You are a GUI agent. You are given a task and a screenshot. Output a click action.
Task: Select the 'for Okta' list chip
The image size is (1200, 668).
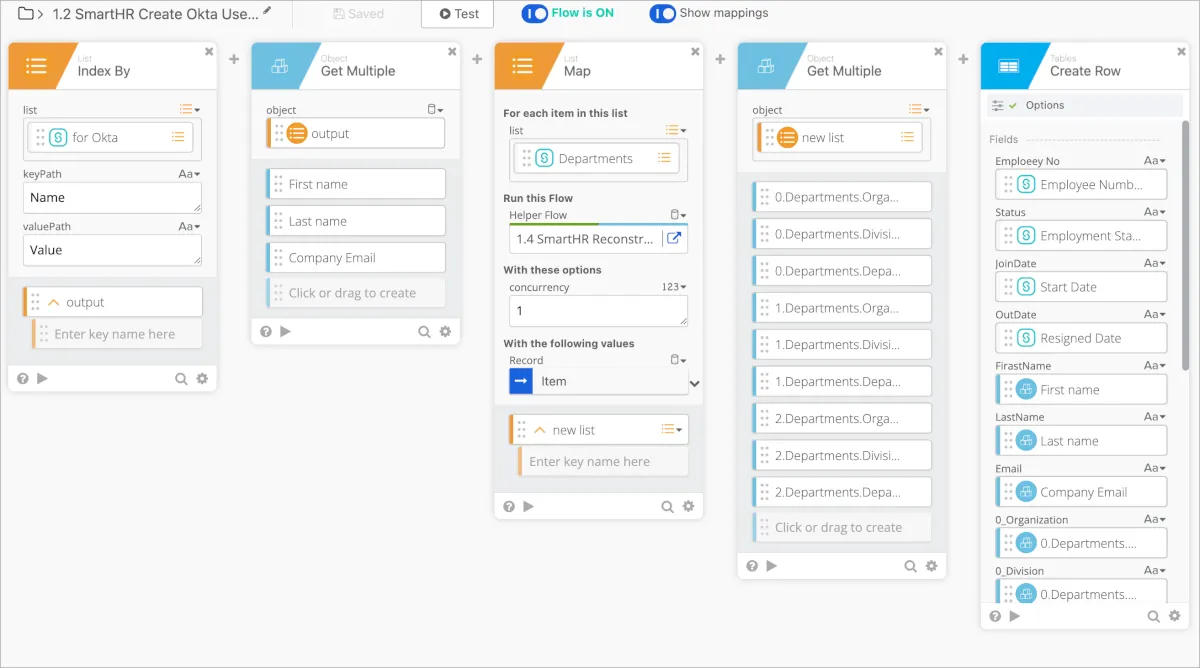click(110, 138)
